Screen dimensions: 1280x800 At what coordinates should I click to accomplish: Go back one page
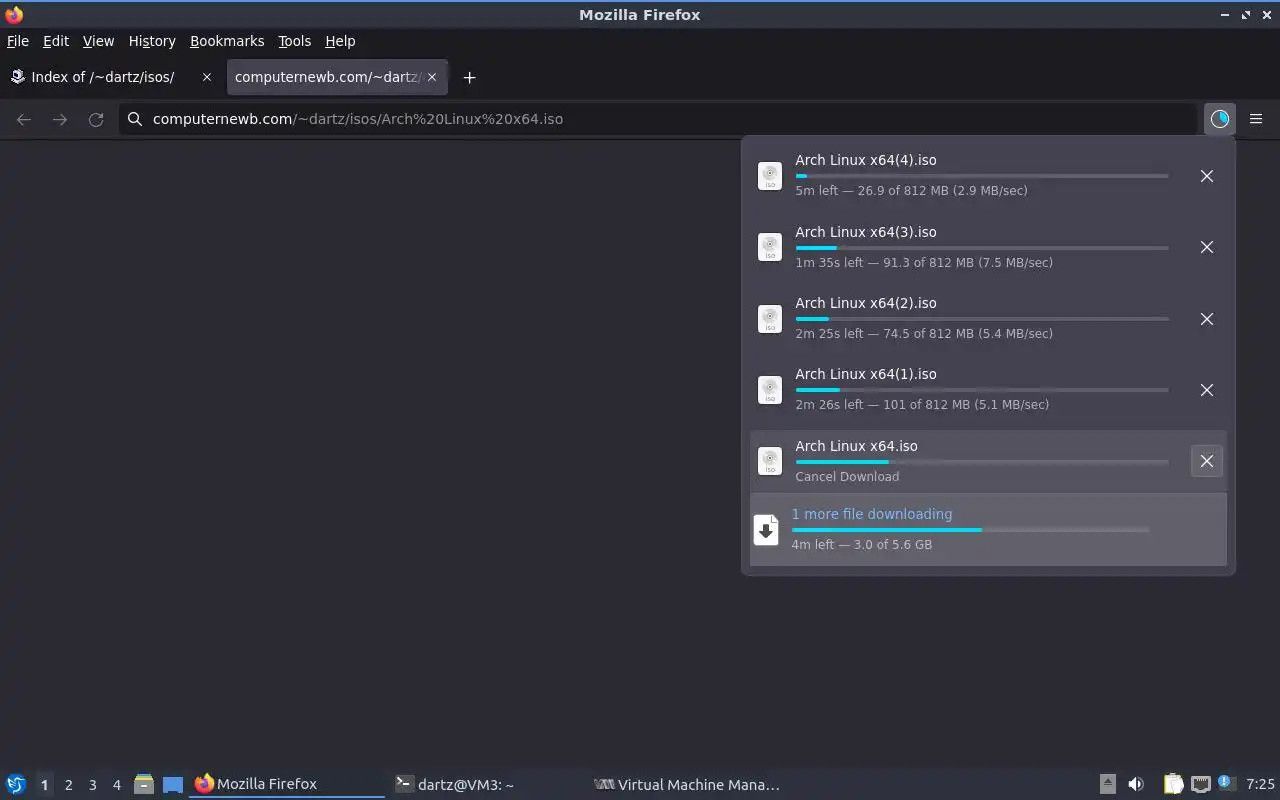24,119
